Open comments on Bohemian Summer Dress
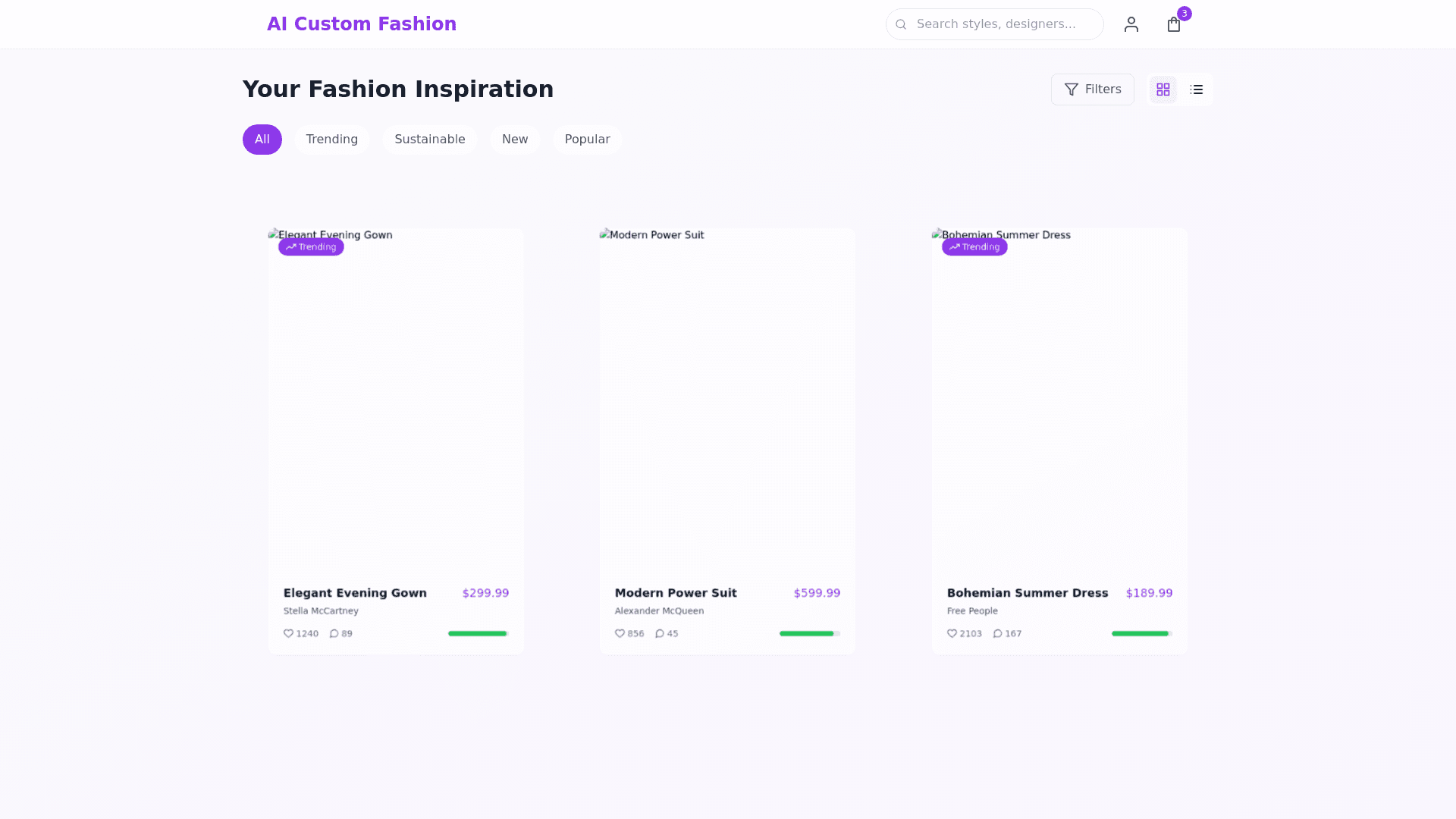The width and height of the screenshot is (1456, 819). (997, 633)
